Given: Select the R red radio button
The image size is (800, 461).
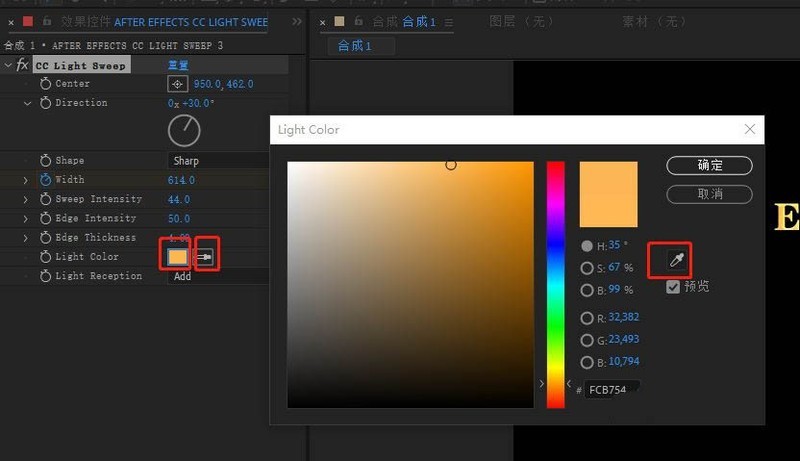Looking at the screenshot, I should (x=587, y=317).
